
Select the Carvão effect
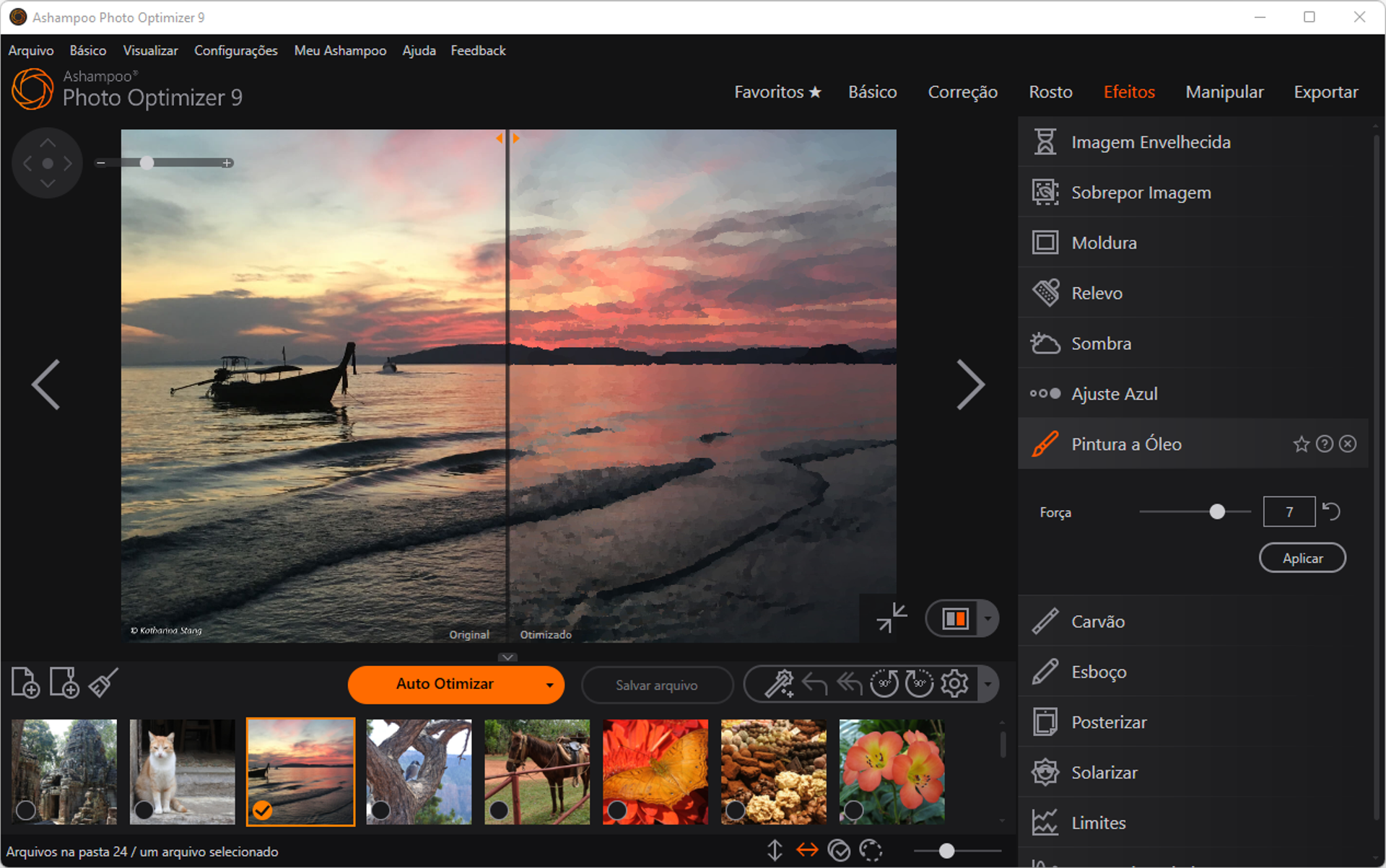pos(1097,621)
